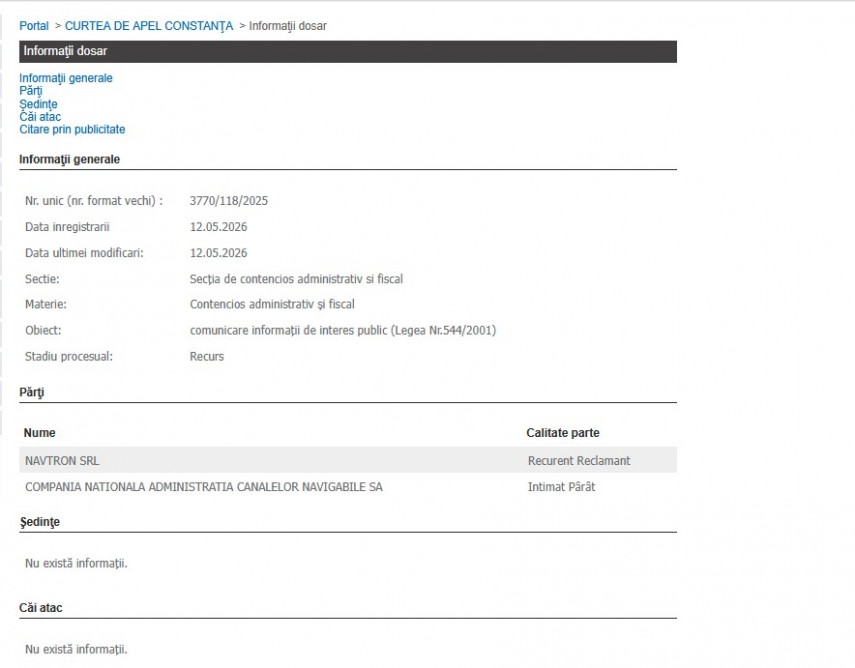The image size is (855, 668).
Task: Click the Obiect value about Legea Nr.544/2001
Action: point(343,330)
